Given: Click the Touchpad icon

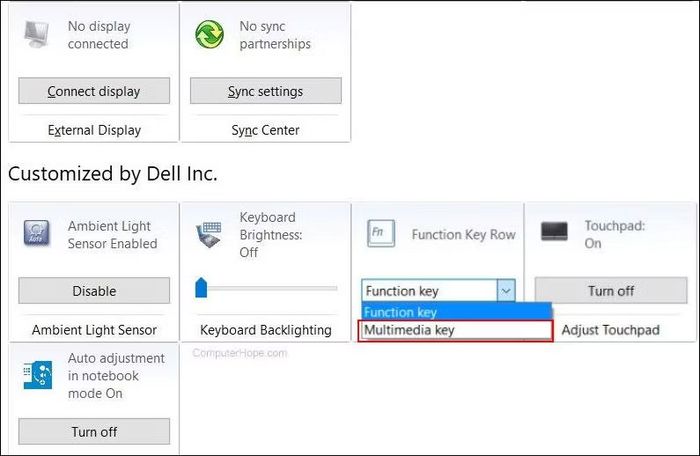Looking at the screenshot, I should pos(554,231).
